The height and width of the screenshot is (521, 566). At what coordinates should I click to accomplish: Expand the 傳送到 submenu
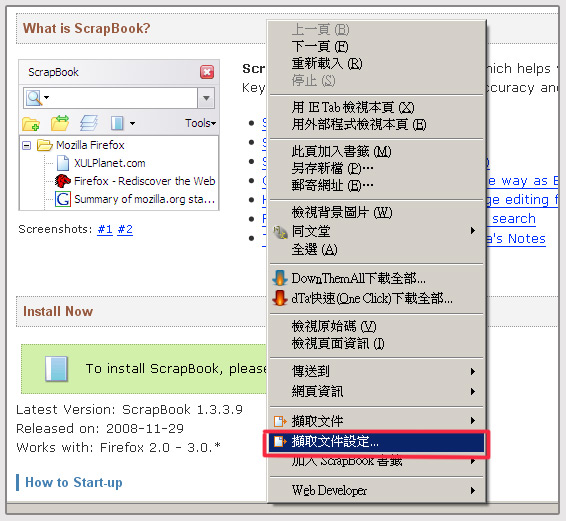tap(376, 371)
